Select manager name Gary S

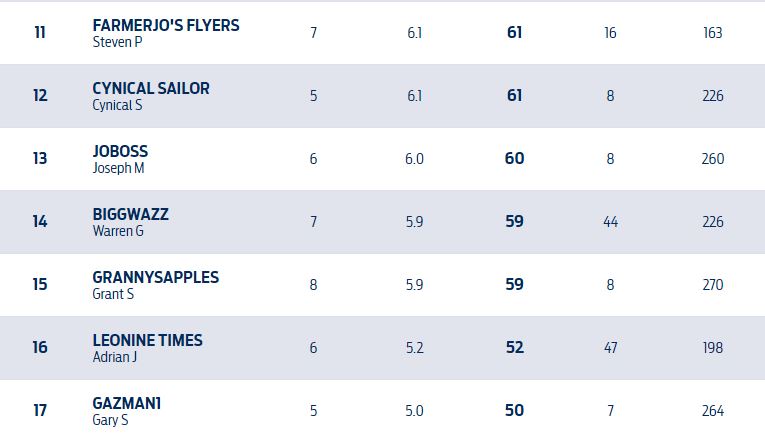pos(110,420)
